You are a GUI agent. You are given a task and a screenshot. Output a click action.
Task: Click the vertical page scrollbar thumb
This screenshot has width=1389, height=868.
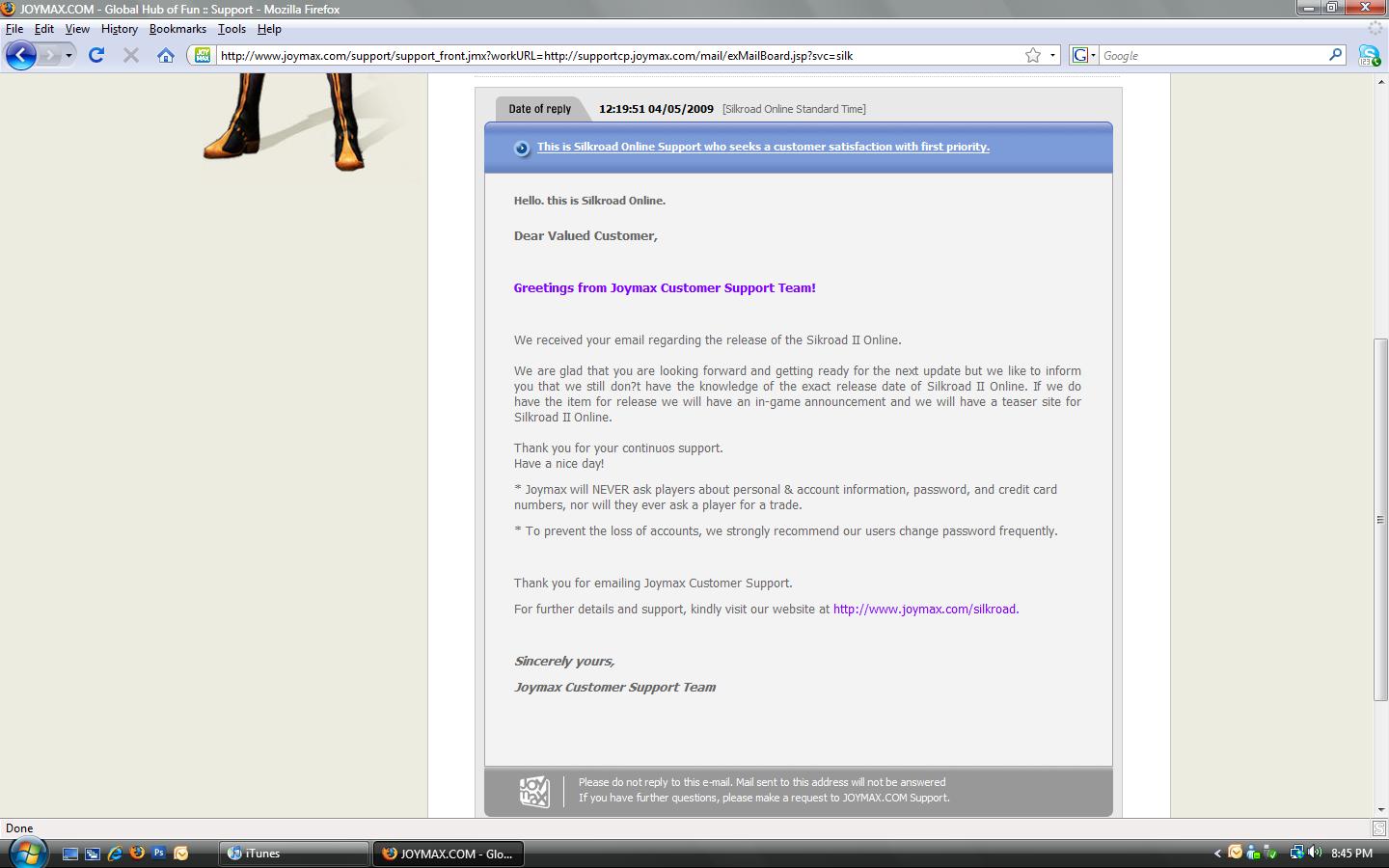[x=1380, y=519]
